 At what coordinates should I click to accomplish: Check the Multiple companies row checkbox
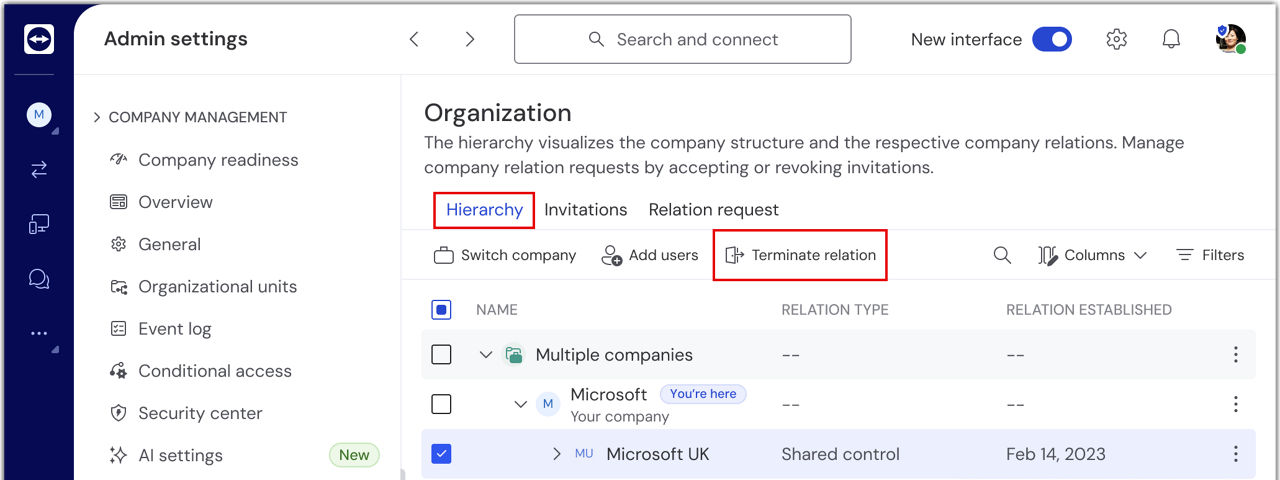click(x=441, y=355)
